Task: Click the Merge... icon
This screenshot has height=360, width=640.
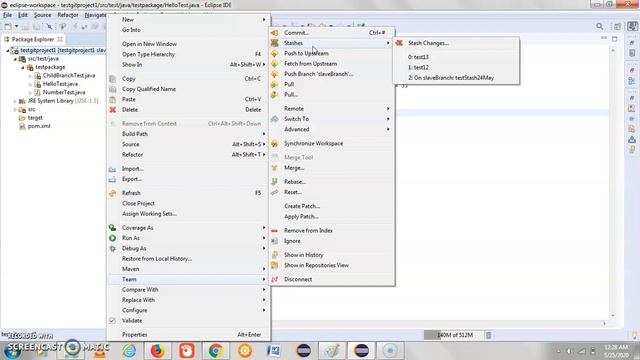Action: pyautogui.click(x=275, y=168)
